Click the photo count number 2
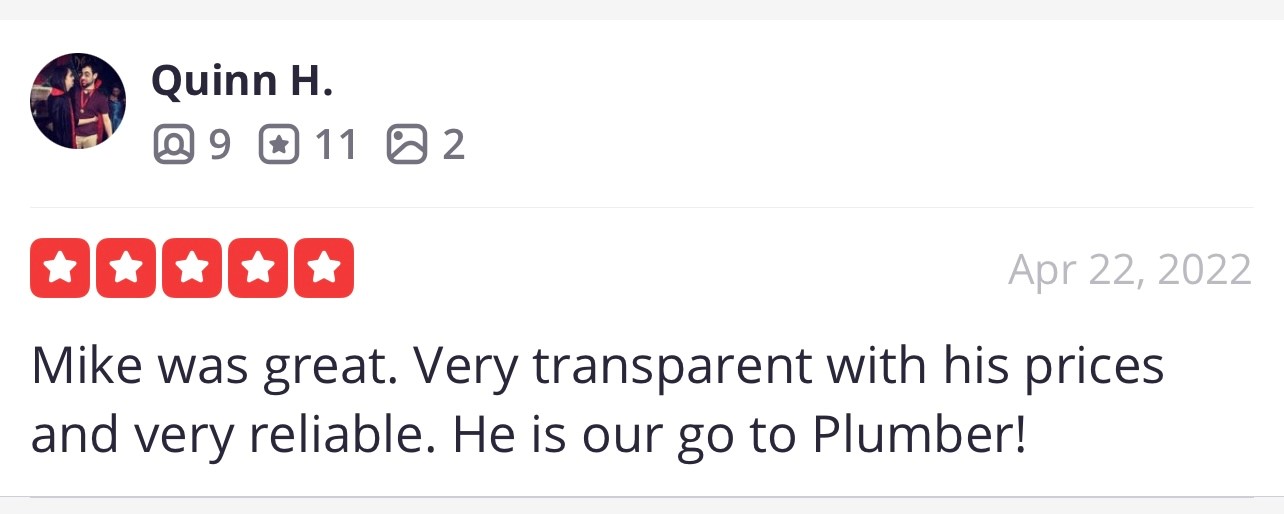 click(453, 146)
